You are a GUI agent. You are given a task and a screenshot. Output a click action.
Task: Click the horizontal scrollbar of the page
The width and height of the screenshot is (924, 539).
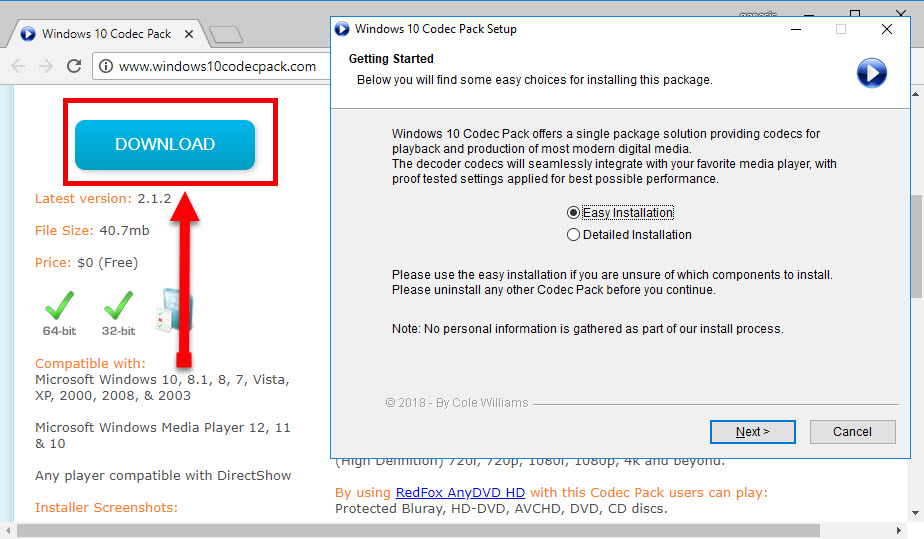pos(418,530)
